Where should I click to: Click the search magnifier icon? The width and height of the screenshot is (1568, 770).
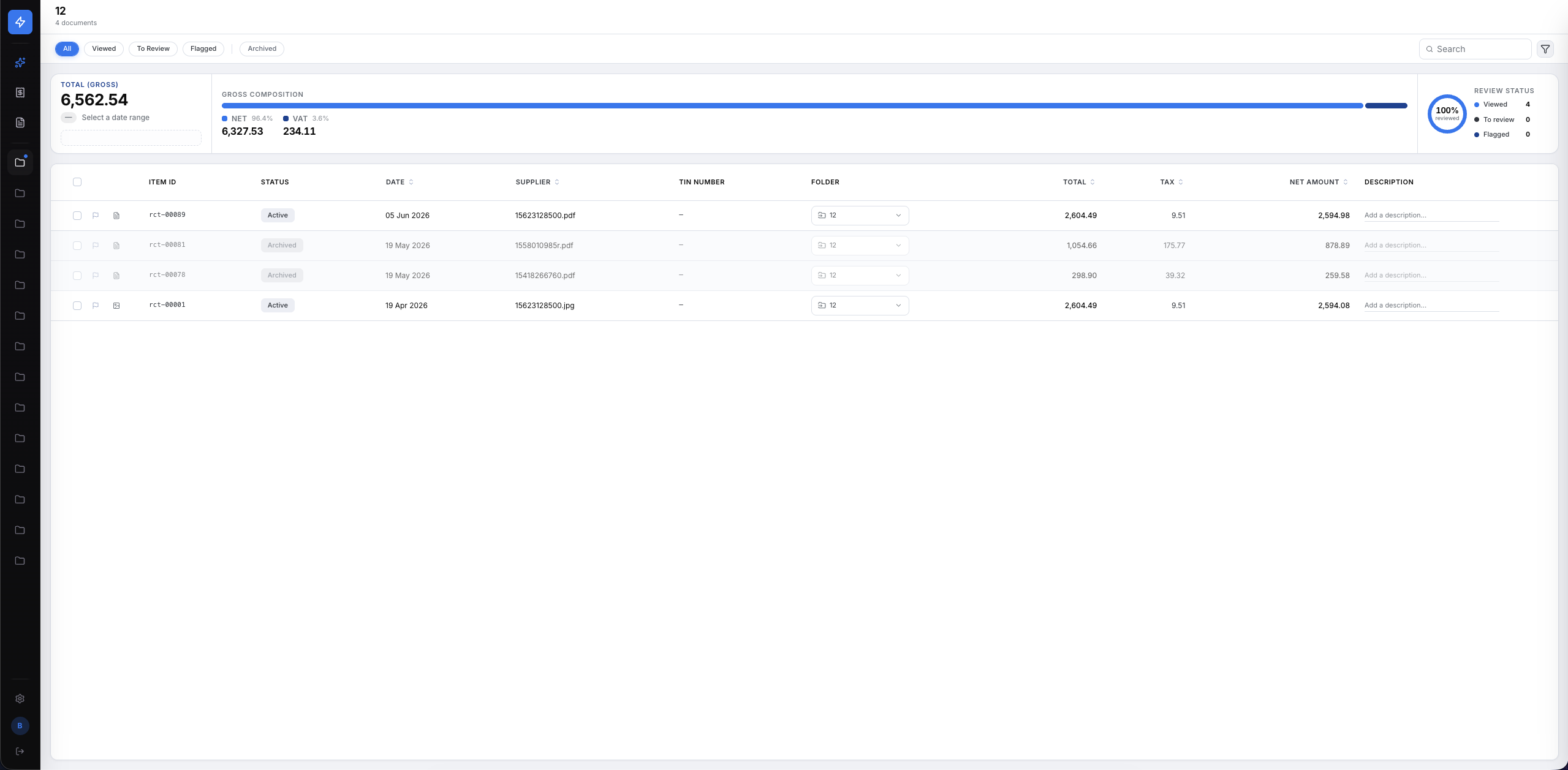1430,49
